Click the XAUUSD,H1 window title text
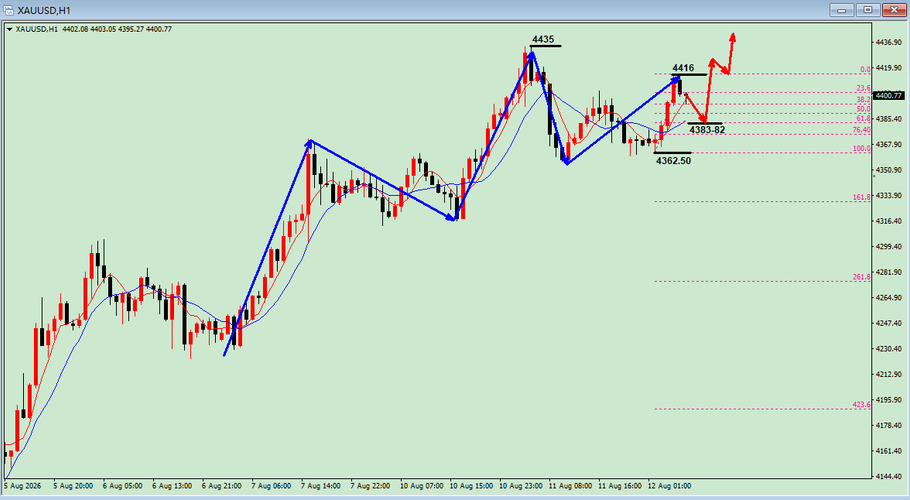The height and width of the screenshot is (500, 910). [x=44, y=10]
